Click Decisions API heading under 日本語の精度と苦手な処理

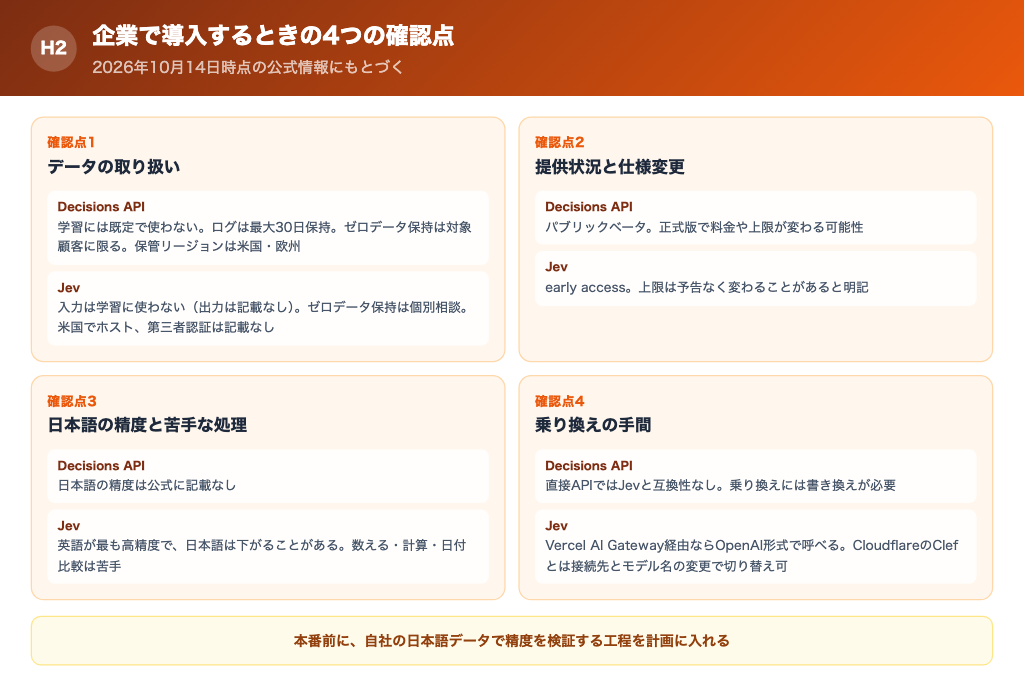point(101,465)
